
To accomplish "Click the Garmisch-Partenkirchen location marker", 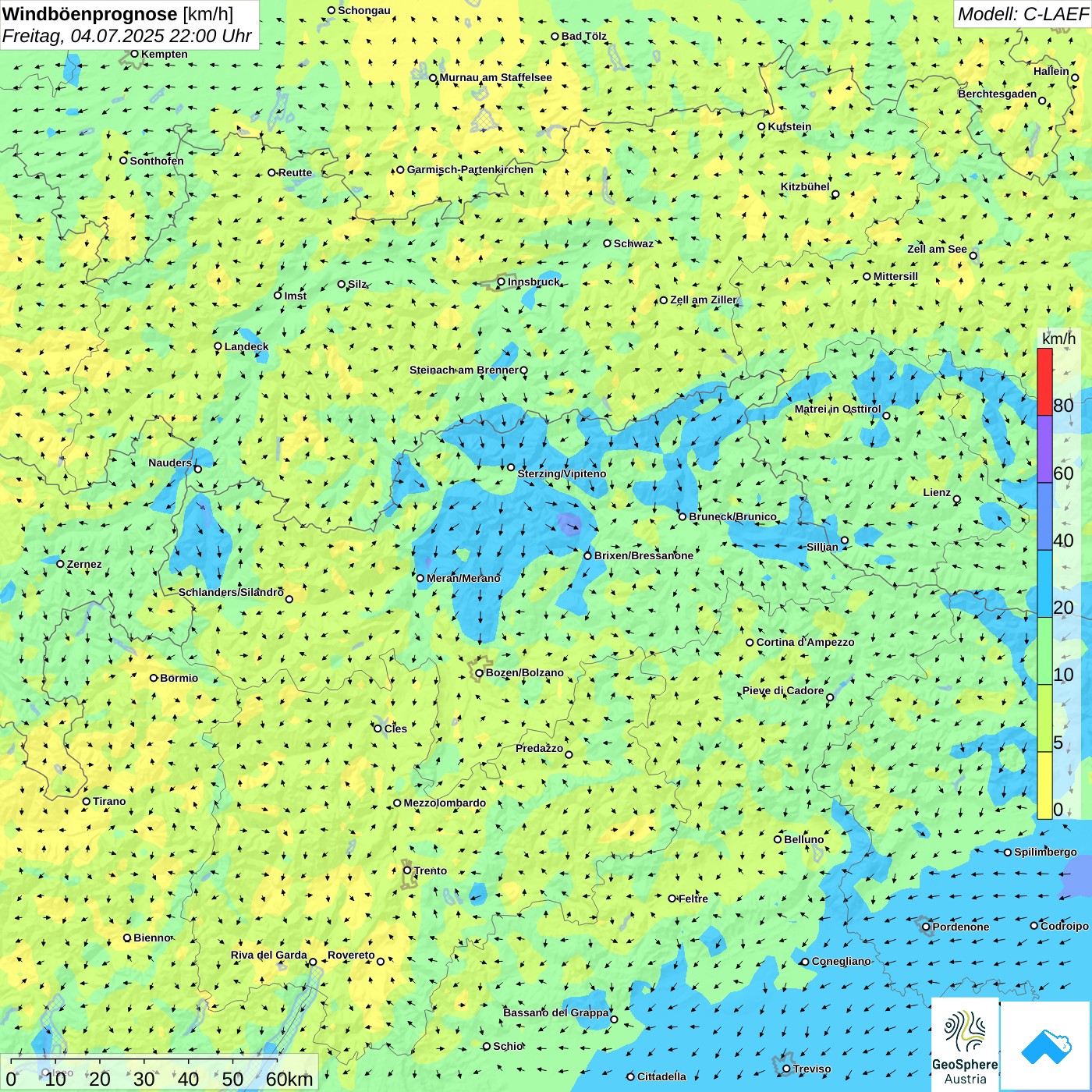I will [x=401, y=169].
